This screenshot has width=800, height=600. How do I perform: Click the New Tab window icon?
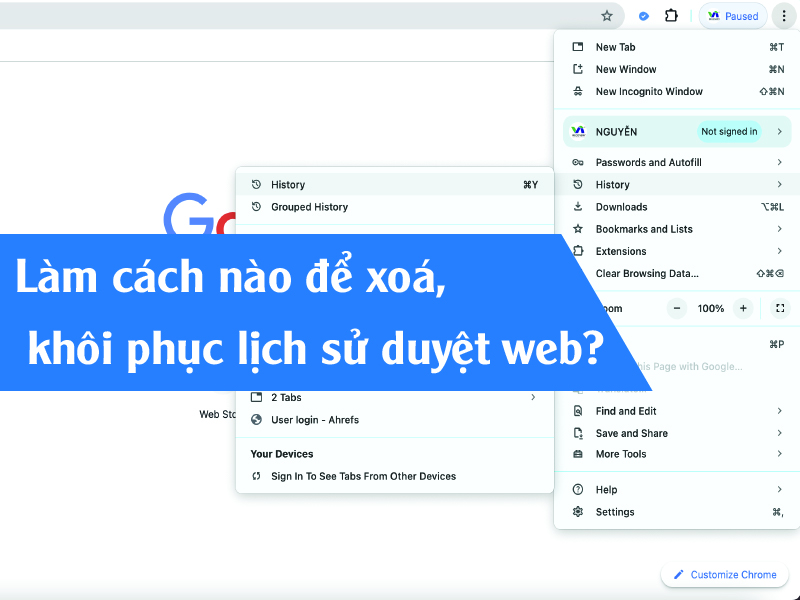click(578, 47)
